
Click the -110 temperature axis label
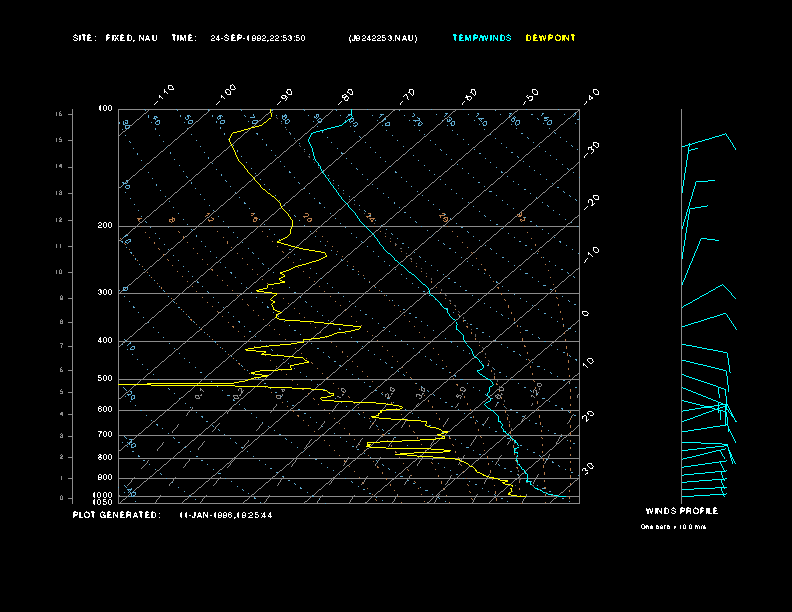pyautogui.click(x=164, y=95)
